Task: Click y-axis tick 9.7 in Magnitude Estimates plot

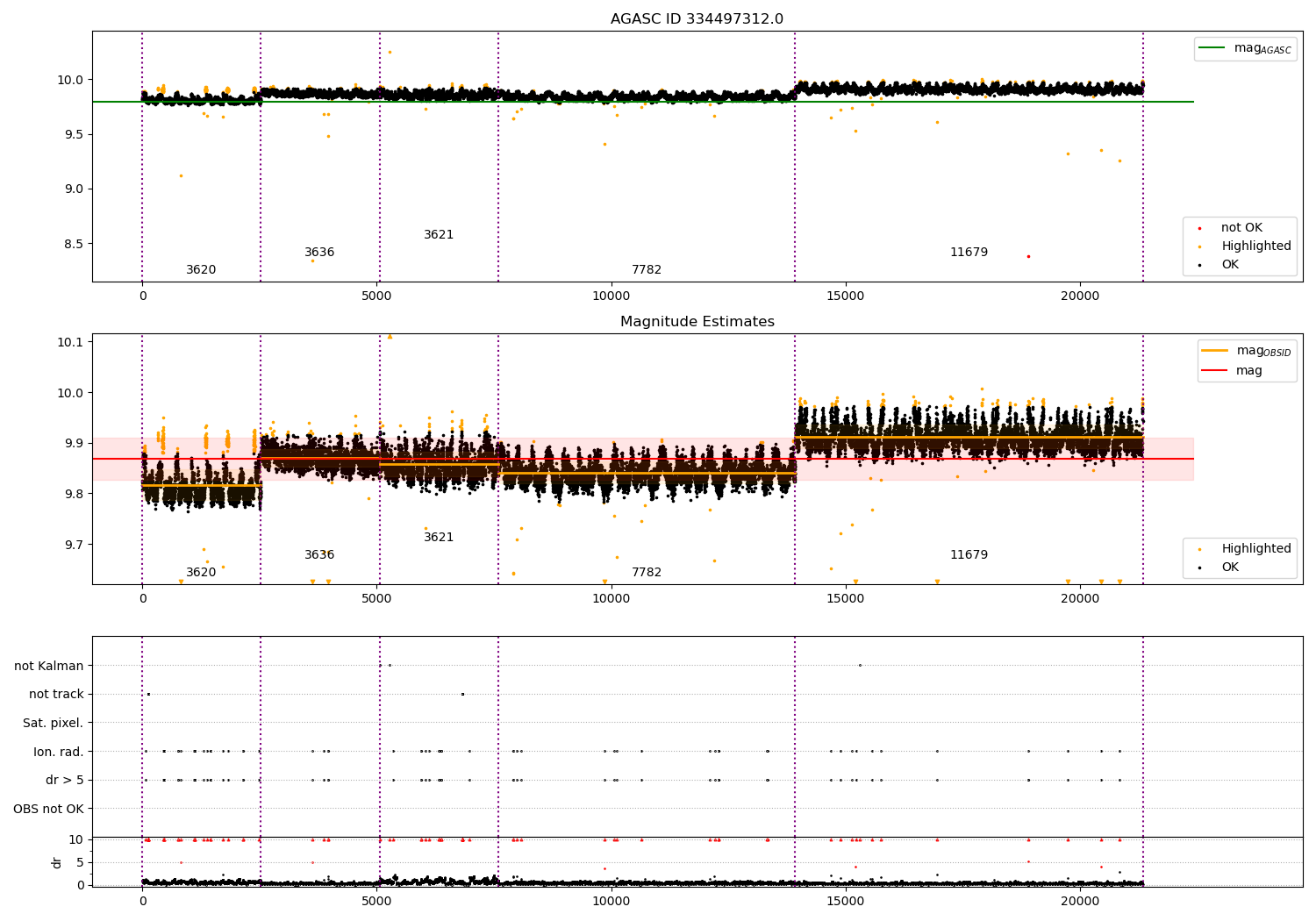Action: pyautogui.click(x=74, y=545)
